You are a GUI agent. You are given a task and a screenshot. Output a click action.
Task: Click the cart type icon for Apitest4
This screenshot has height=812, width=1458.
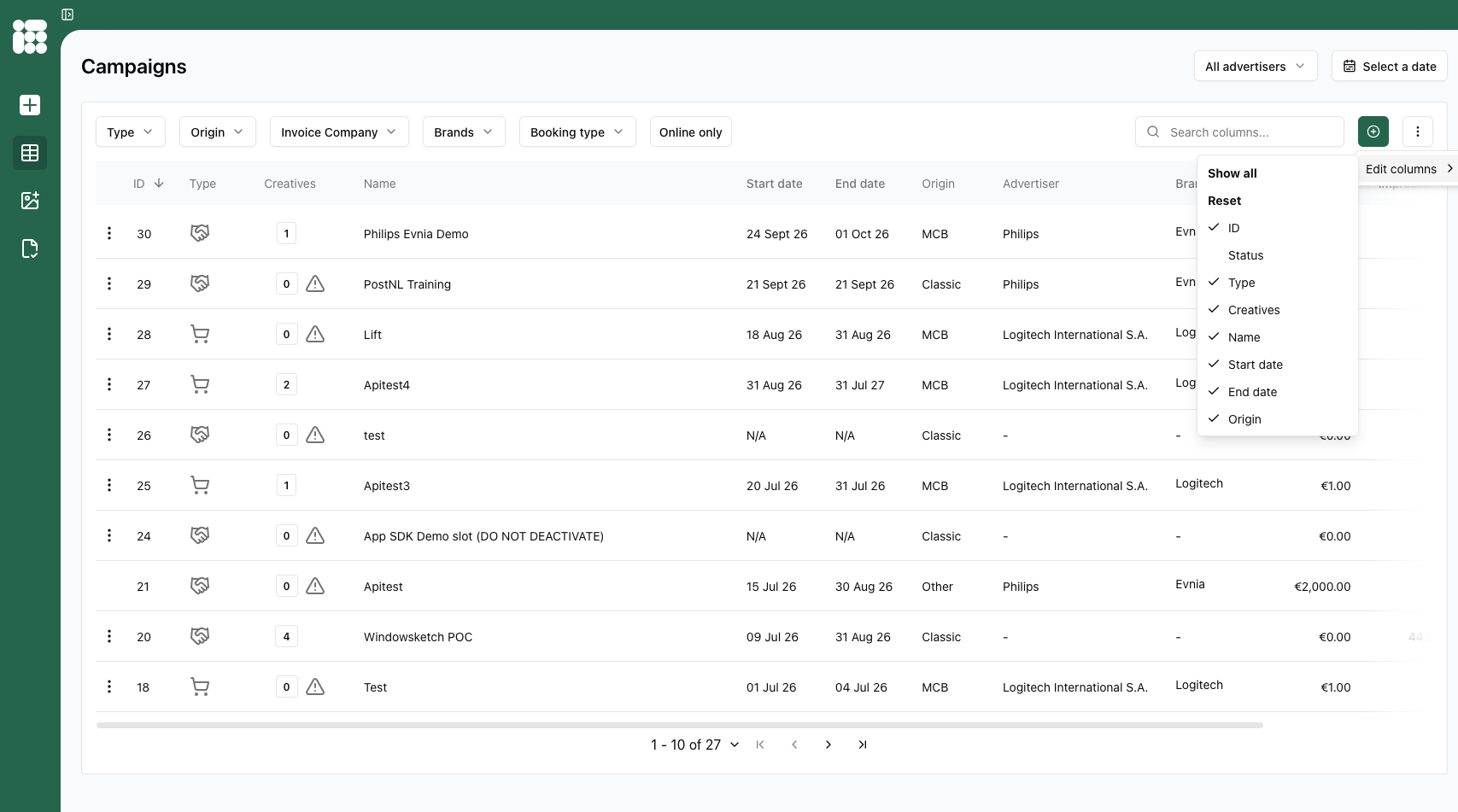coord(200,384)
